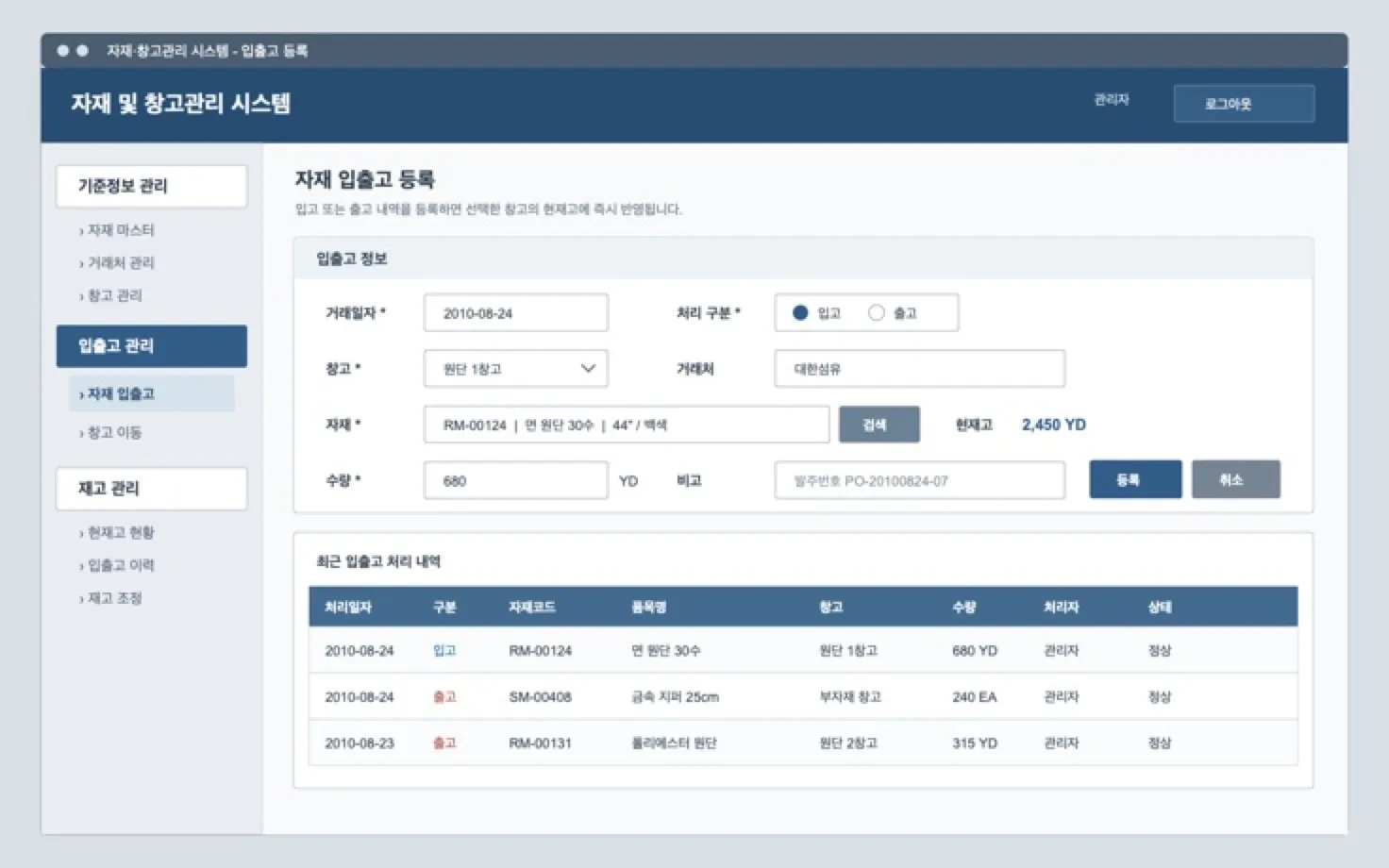
Task: Select the 입출고 관리 menu section
Action: click(x=152, y=346)
